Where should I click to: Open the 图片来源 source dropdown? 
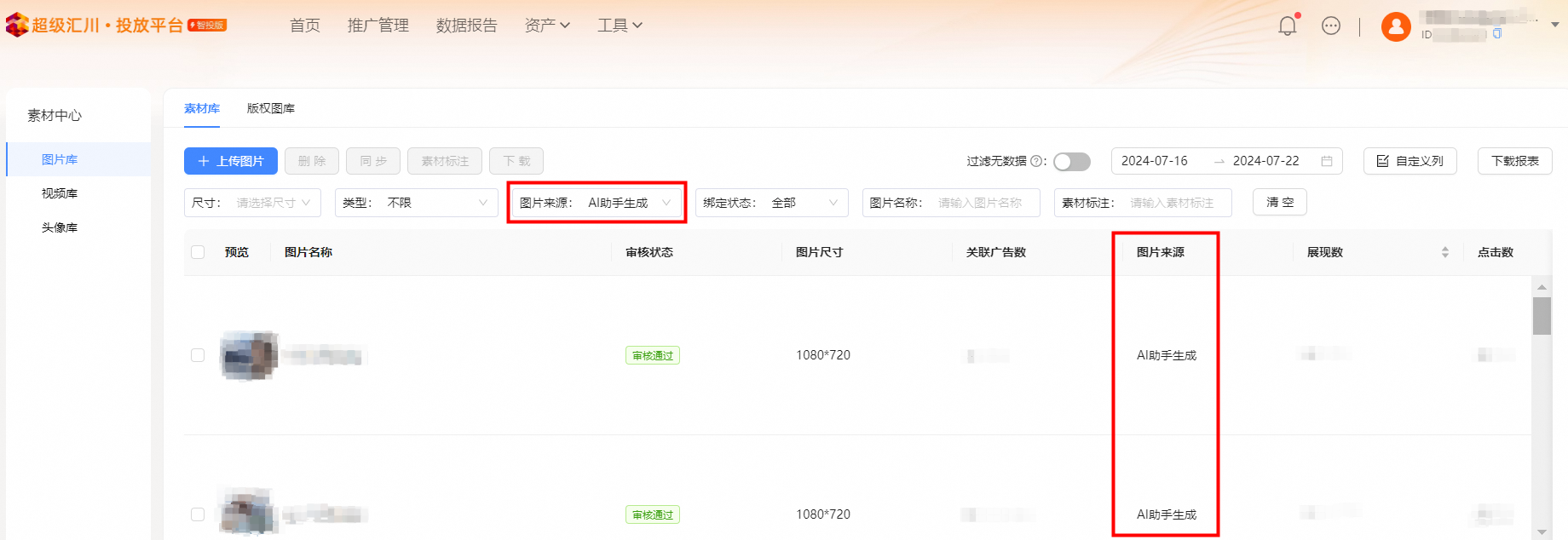[597, 203]
